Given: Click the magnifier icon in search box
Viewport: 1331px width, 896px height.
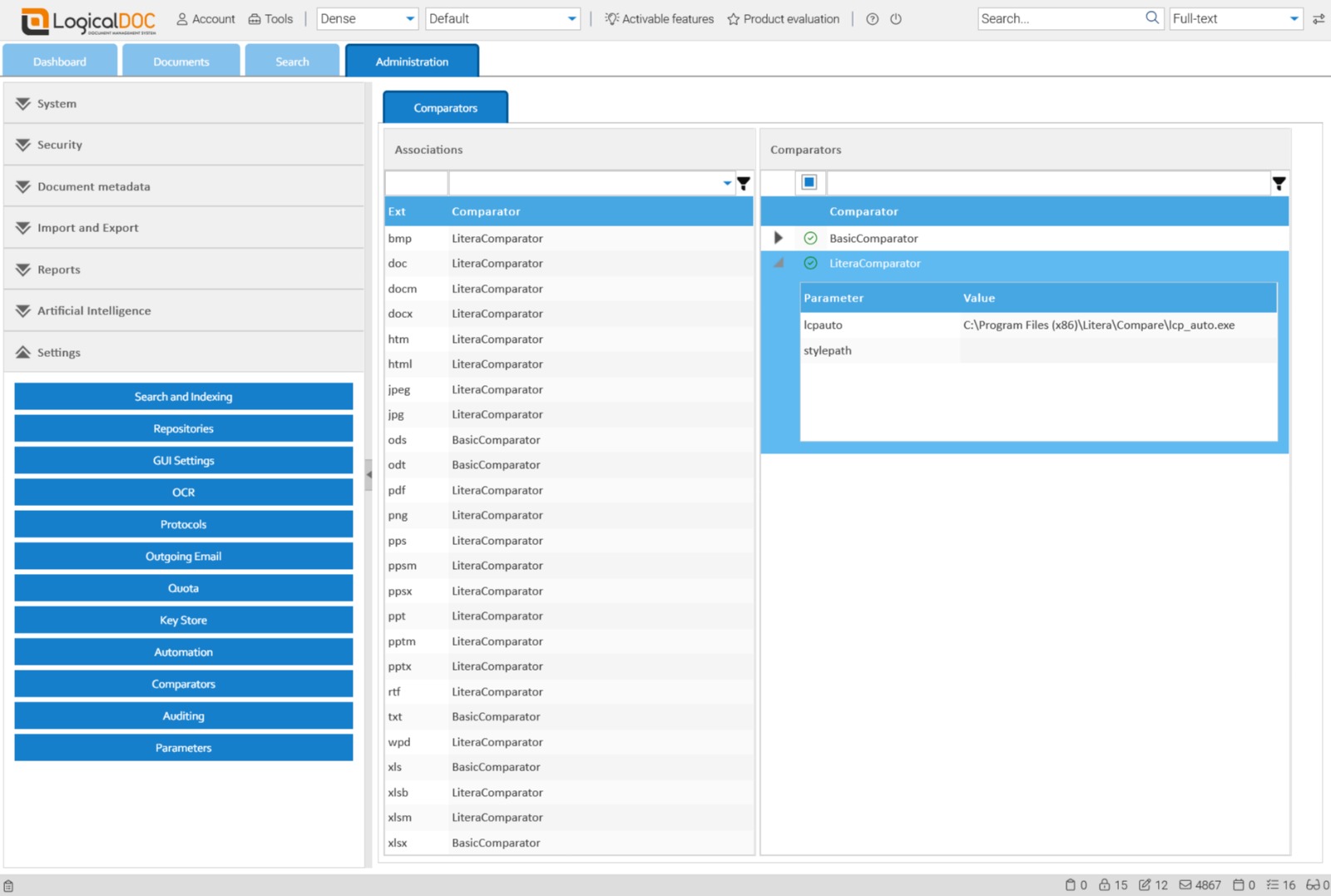Looking at the screenshot, I should [1152, 17].
